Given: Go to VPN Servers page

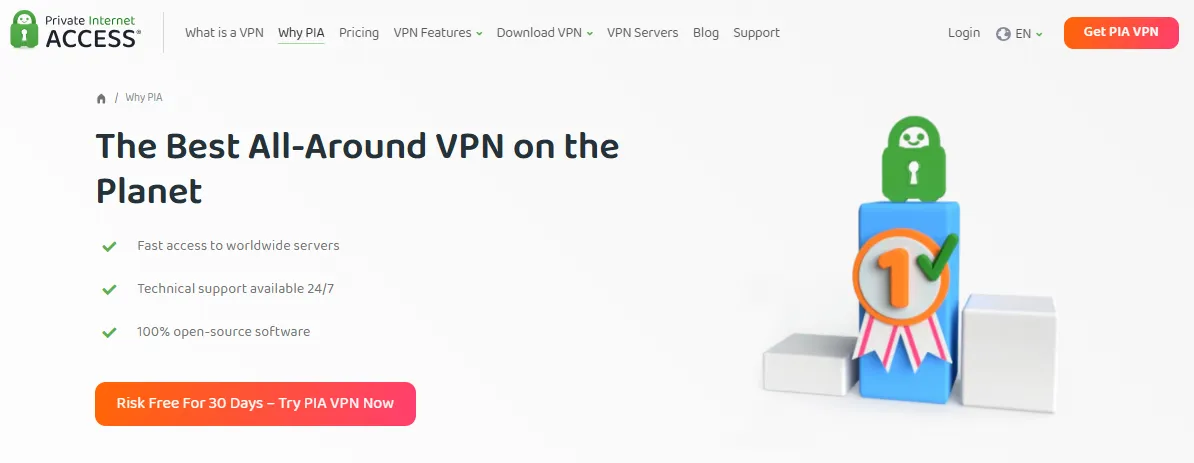Looking at the screenshot, I should pos(642,33).
